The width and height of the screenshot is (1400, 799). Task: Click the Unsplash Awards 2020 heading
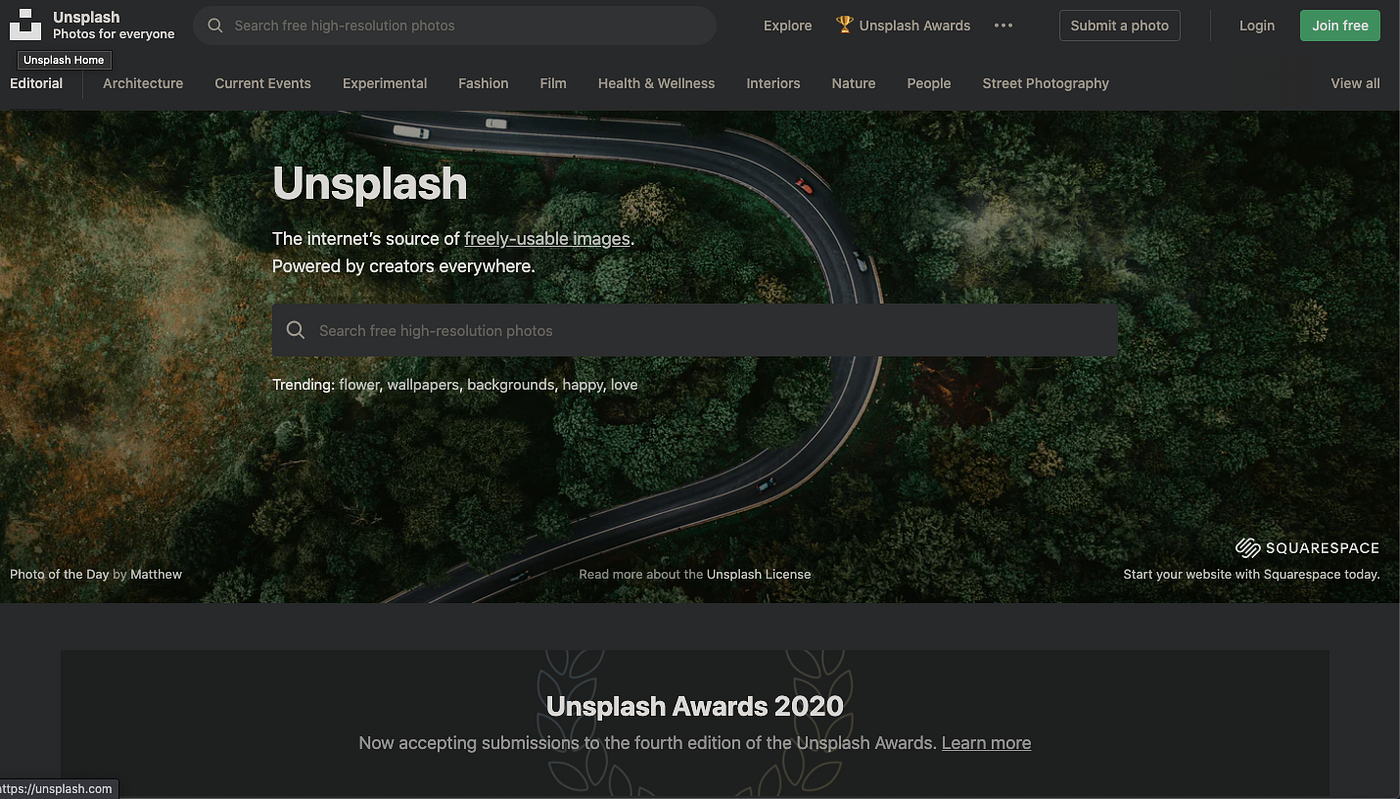click(695, 706)
